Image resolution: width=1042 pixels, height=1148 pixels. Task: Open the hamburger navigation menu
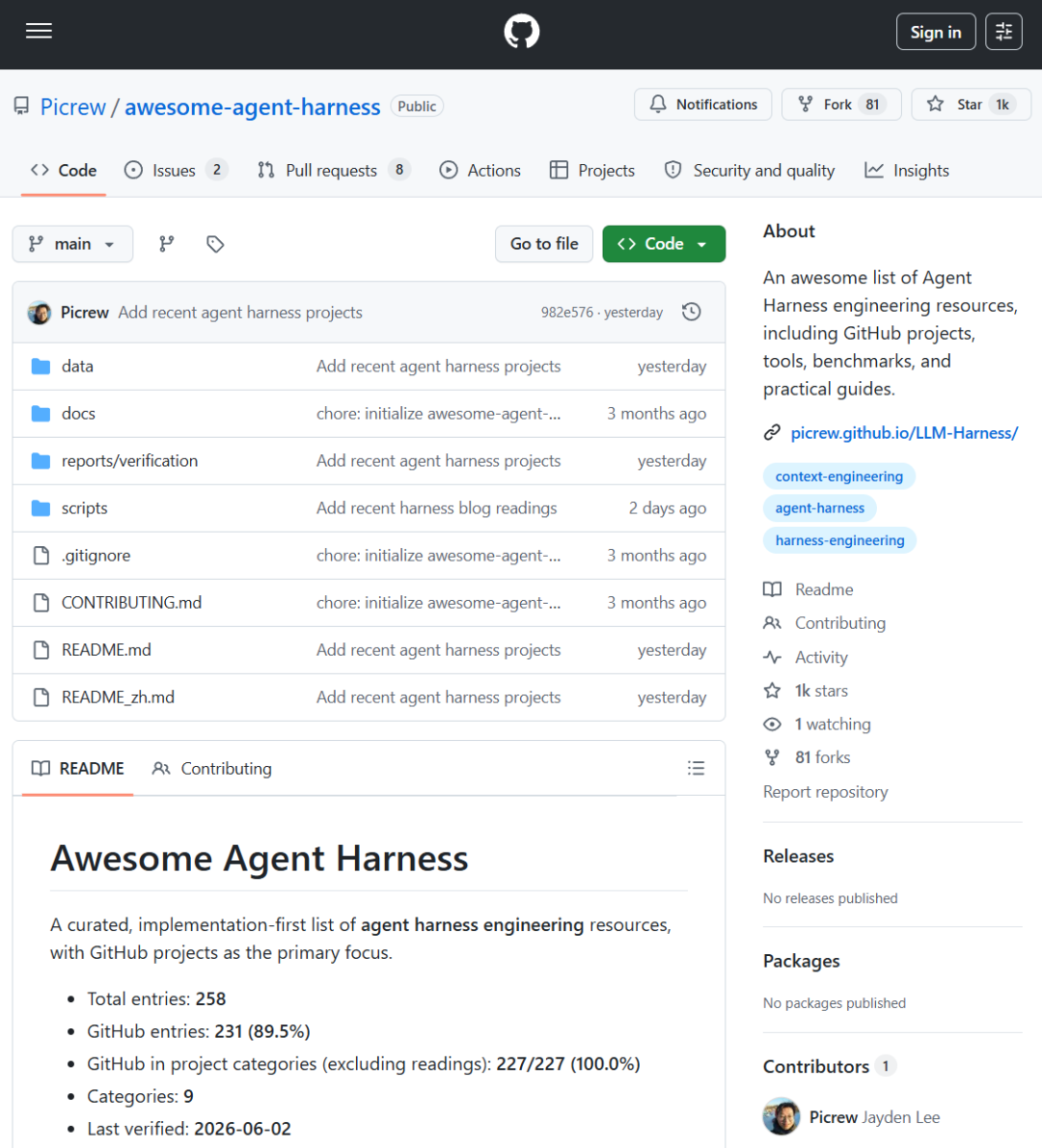tap(39, 31)
